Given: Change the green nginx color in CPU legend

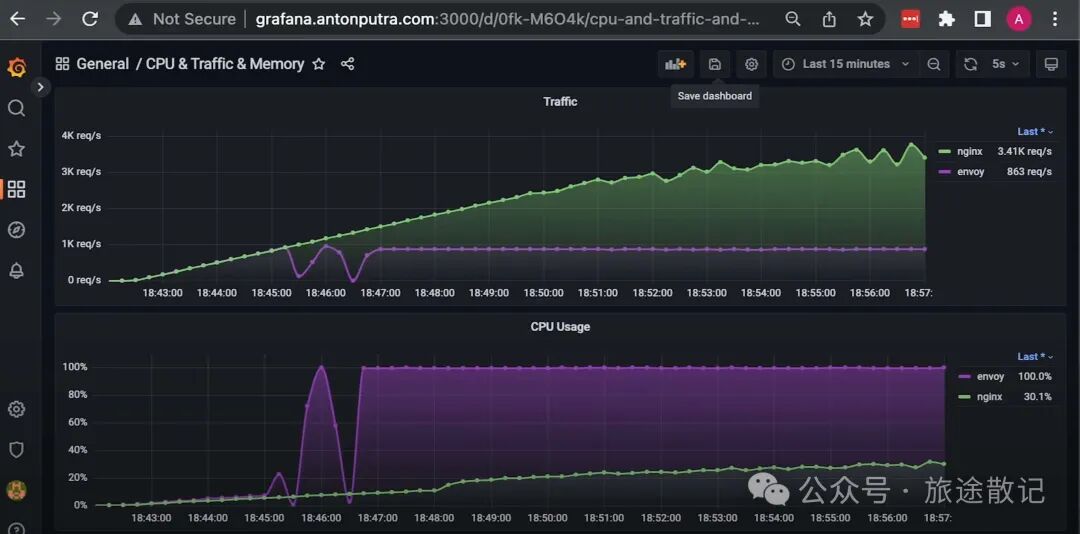Looking at the screenshot, I should 964,397.
